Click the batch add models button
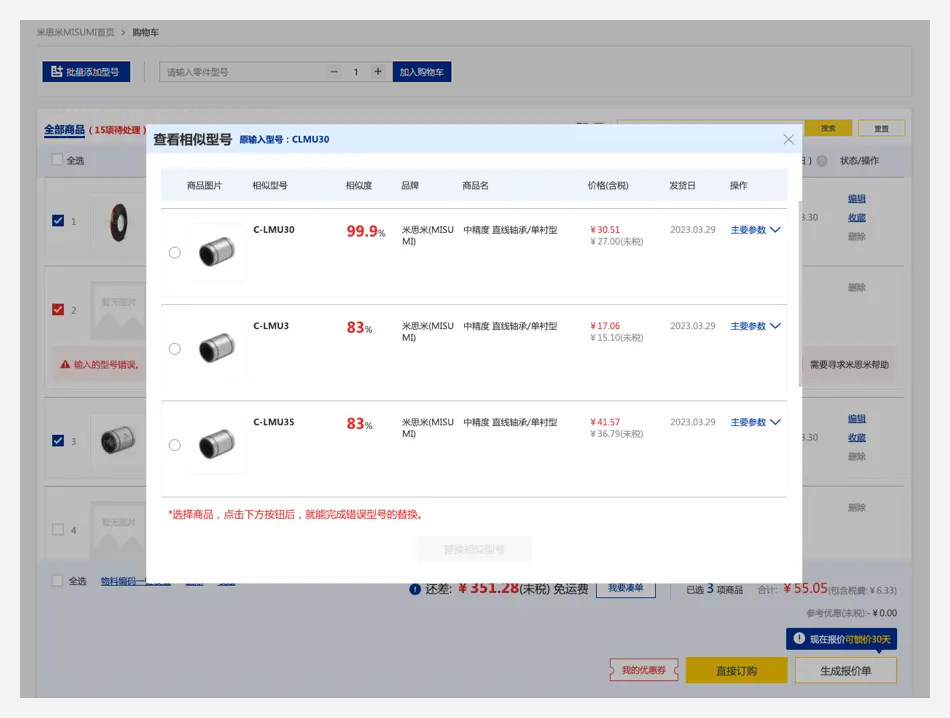 click(86, 72)
